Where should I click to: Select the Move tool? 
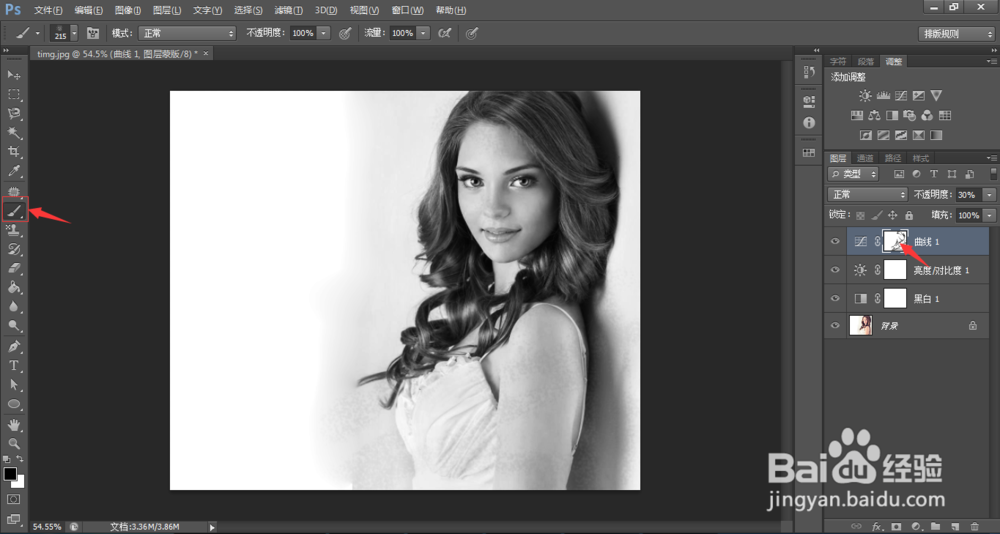click(x=14, y=75)
